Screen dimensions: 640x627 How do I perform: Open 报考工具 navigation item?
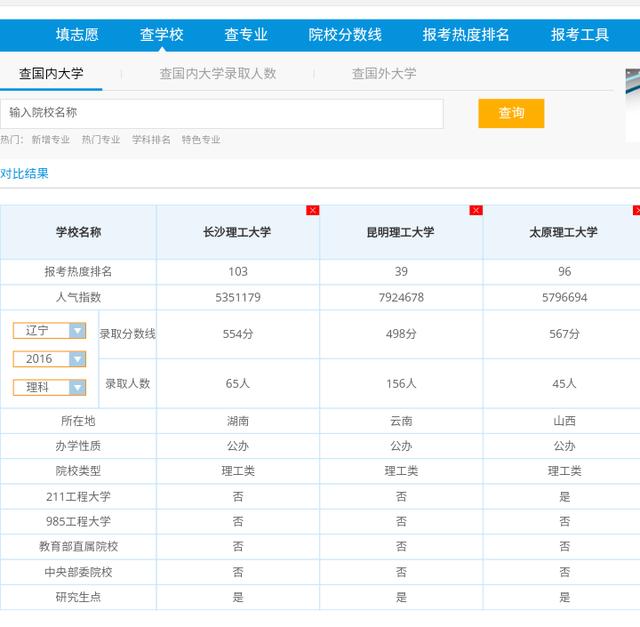[x=580, y=35]
